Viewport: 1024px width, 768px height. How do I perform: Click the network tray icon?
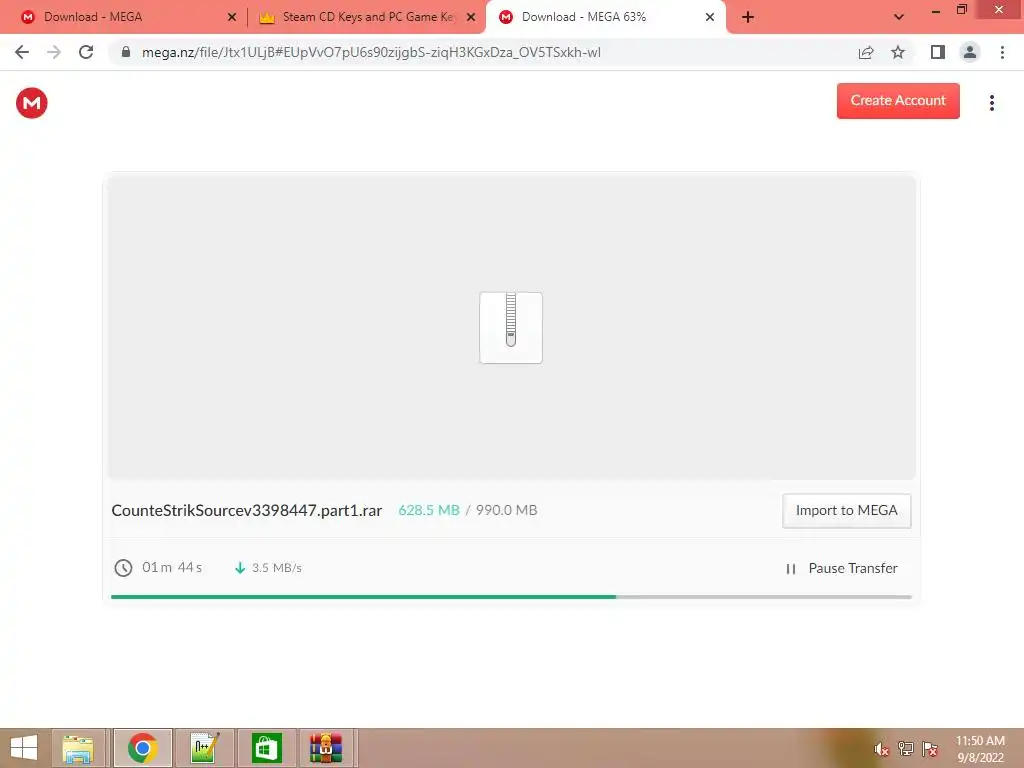click(x=906, y=749)
